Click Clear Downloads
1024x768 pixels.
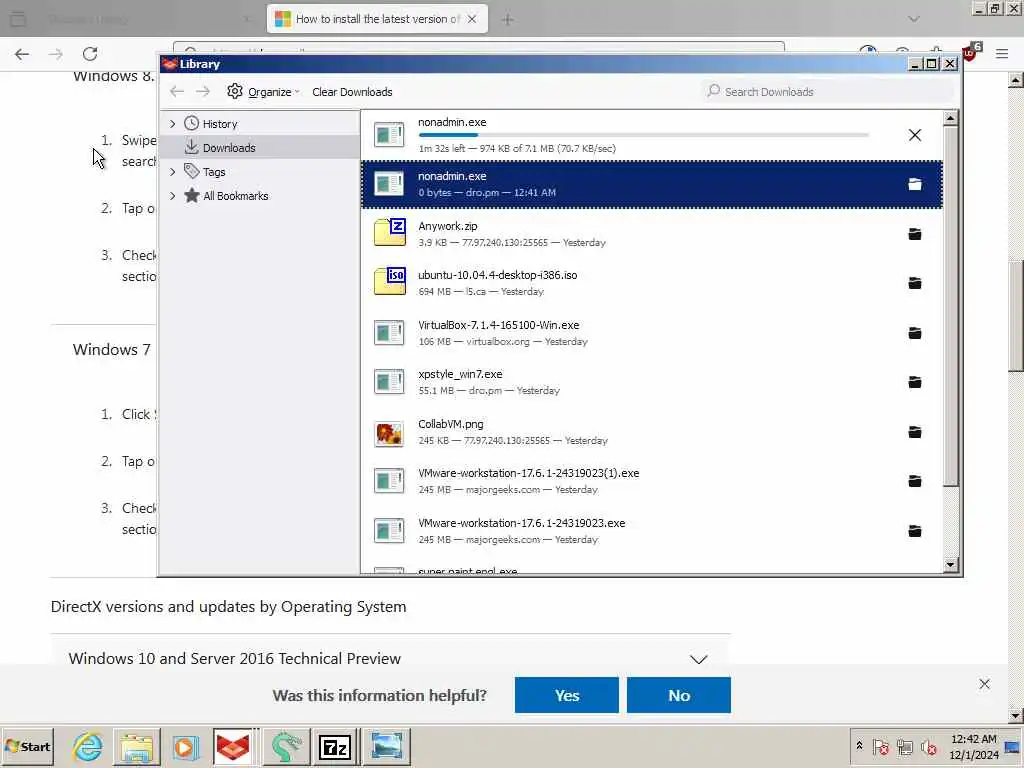(352, 92)
